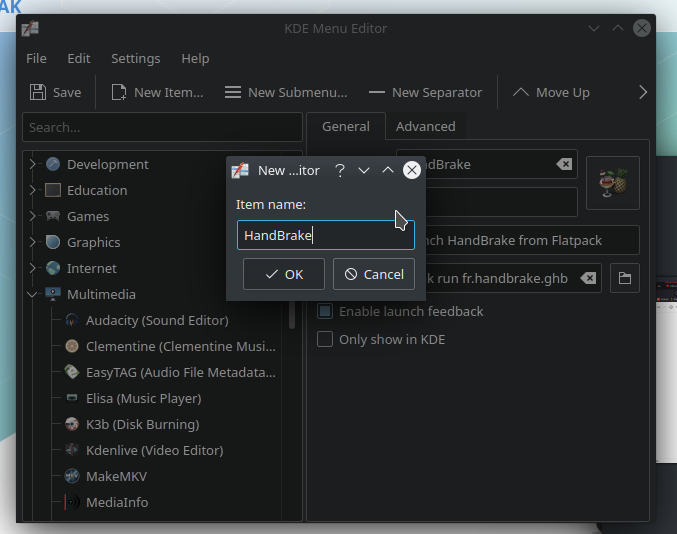Image resolution: width=677 pixels, height=534 pixels.
Task: Click New Item in the toolbar
Action: [x=157, y=92]
